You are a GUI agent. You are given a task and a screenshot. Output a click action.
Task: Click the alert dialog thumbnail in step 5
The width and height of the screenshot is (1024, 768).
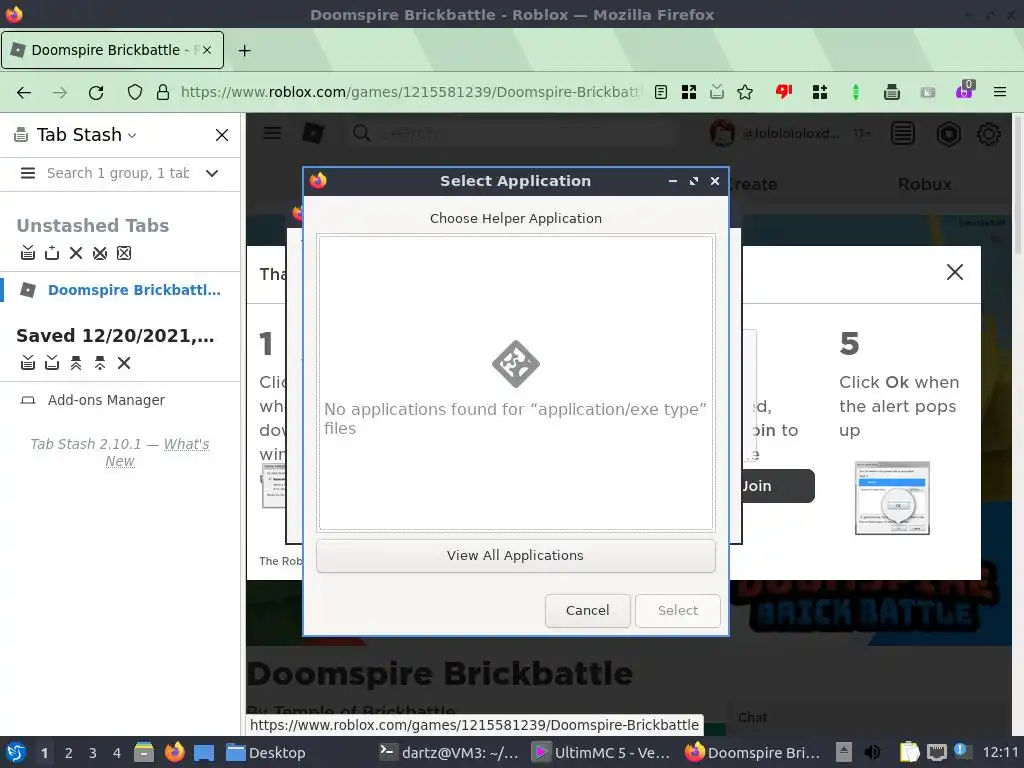[892, 498]
